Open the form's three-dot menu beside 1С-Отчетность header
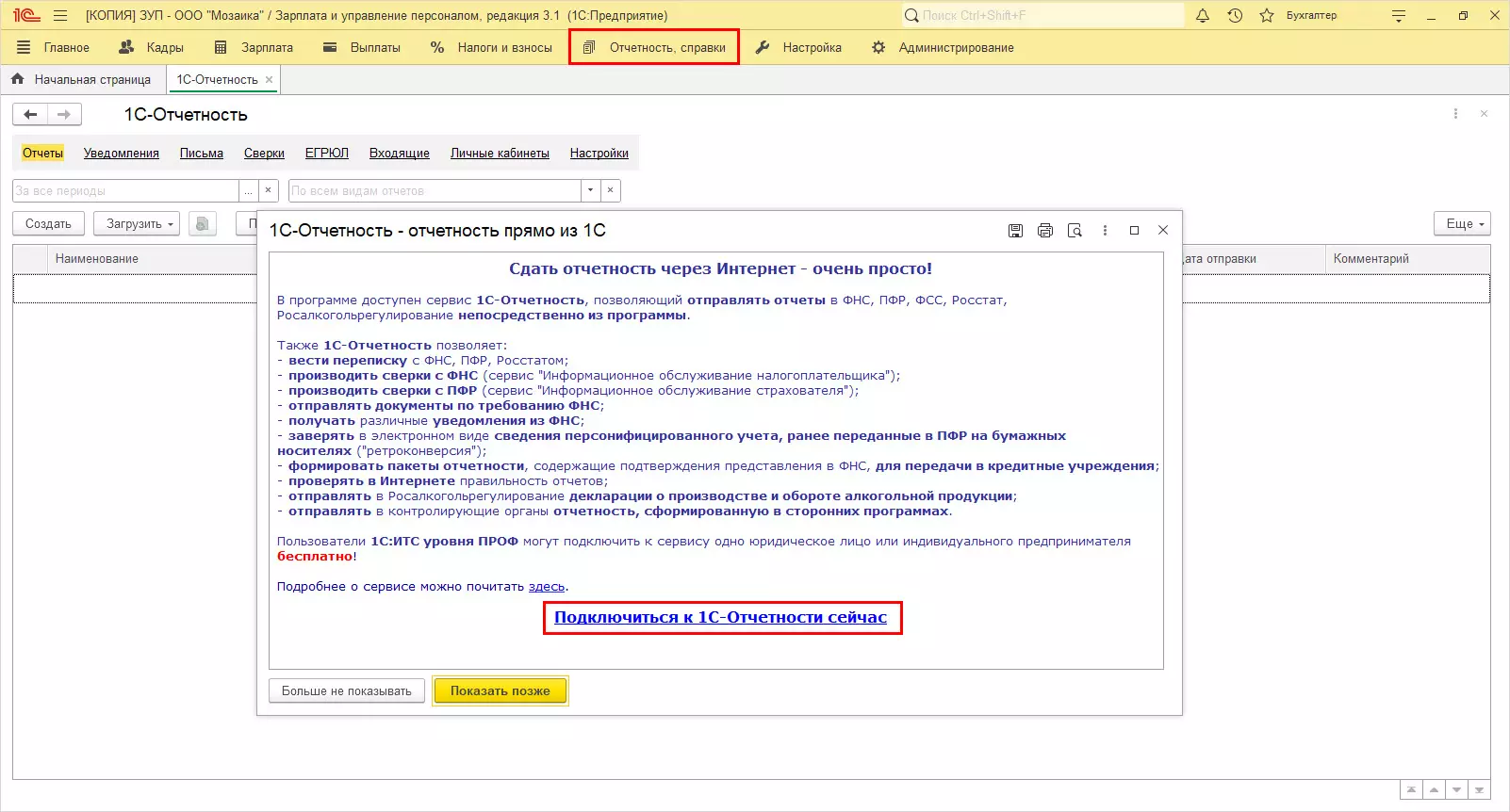Image resolution: width=1510 pixels, height=812 pixels. (1455, 114)
